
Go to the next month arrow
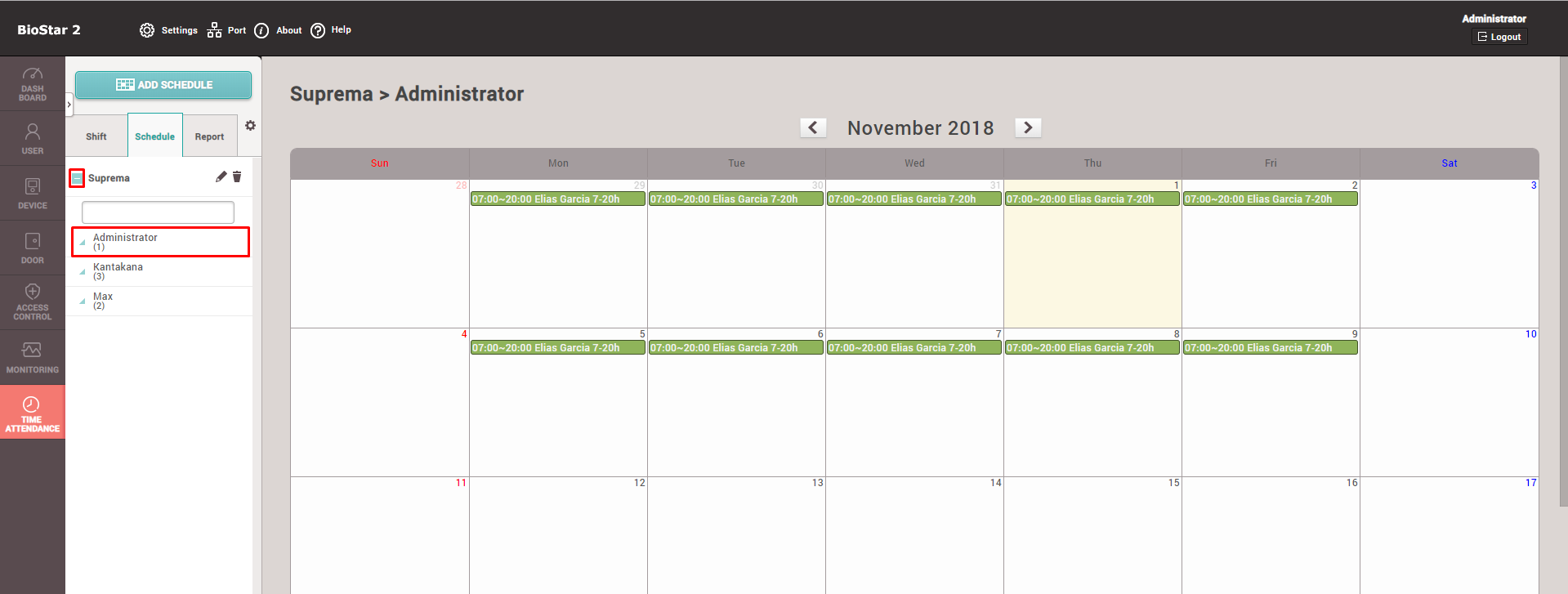(x=1028, y=127)
